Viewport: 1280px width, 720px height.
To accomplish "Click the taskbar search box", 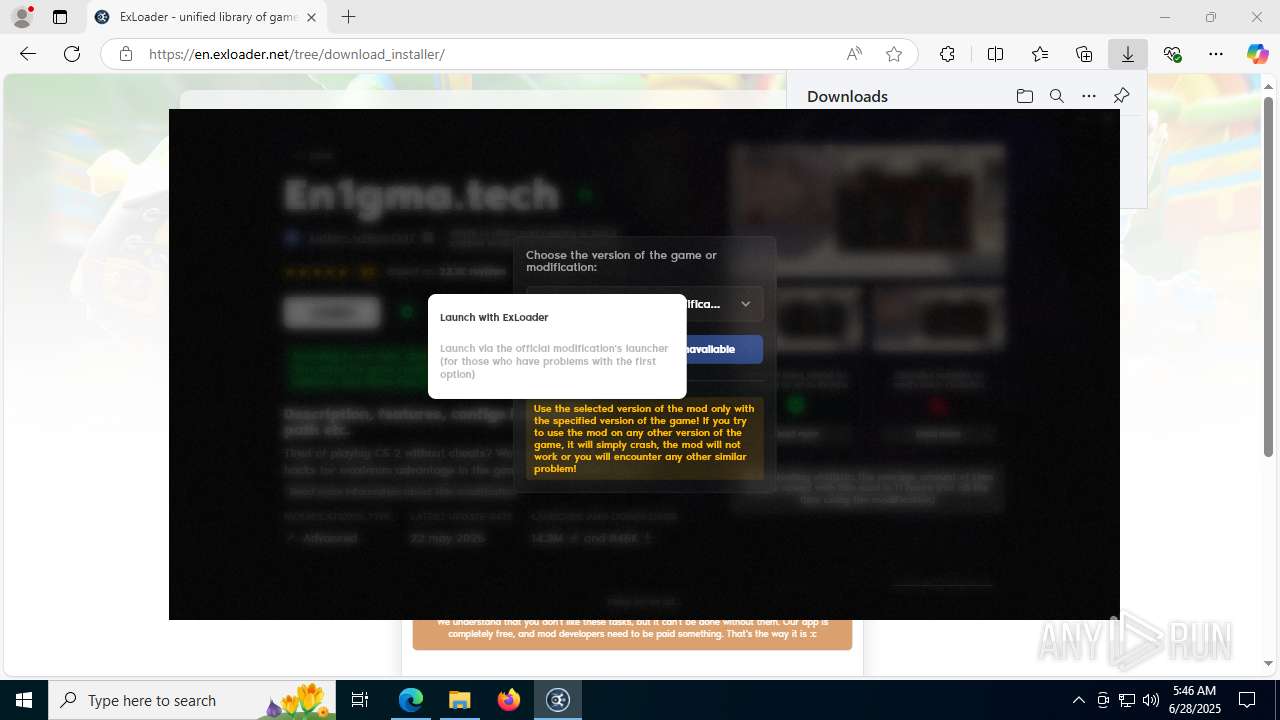I will pos(192,700).
